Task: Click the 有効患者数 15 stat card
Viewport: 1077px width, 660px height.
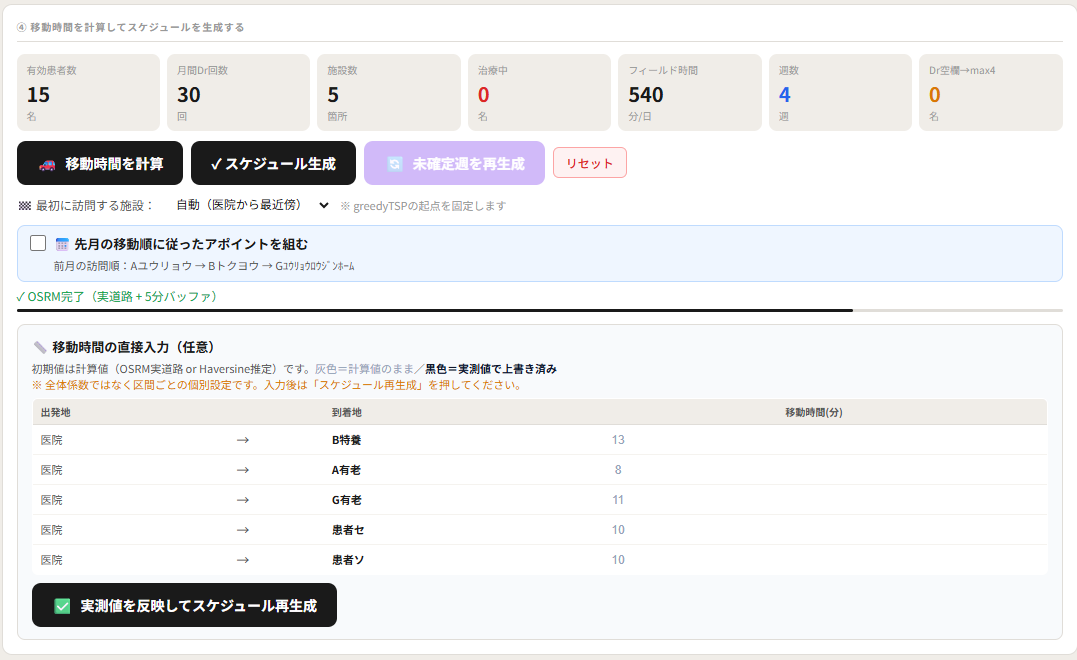Action: pos(88,93)
